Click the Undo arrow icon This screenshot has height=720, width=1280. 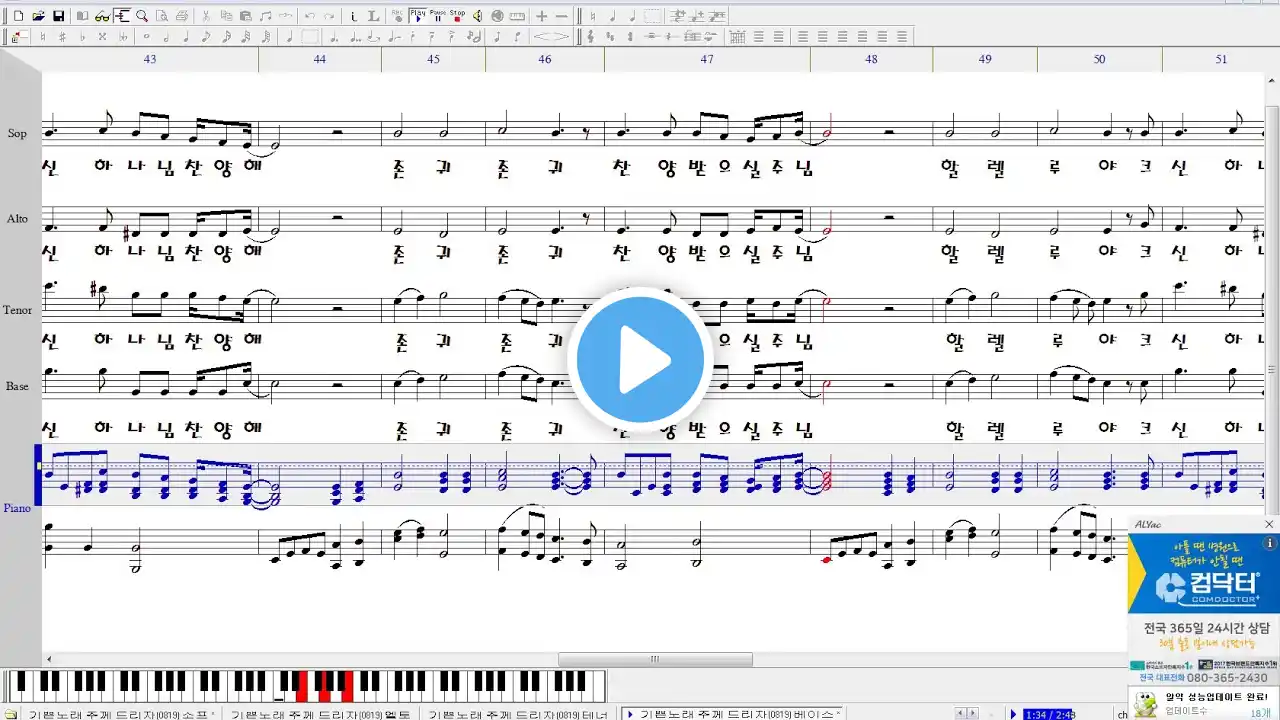coord(310,16)
